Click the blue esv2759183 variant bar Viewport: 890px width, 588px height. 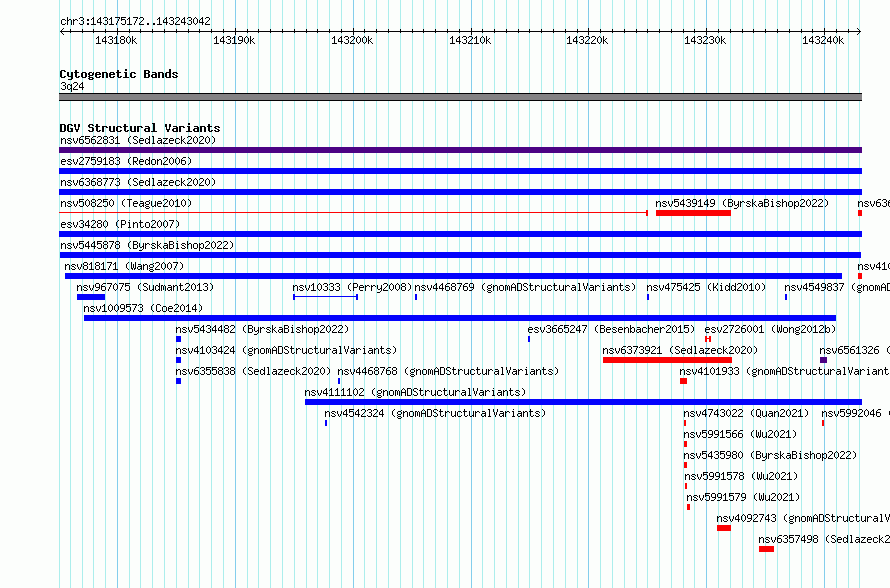tap(460, 171)
